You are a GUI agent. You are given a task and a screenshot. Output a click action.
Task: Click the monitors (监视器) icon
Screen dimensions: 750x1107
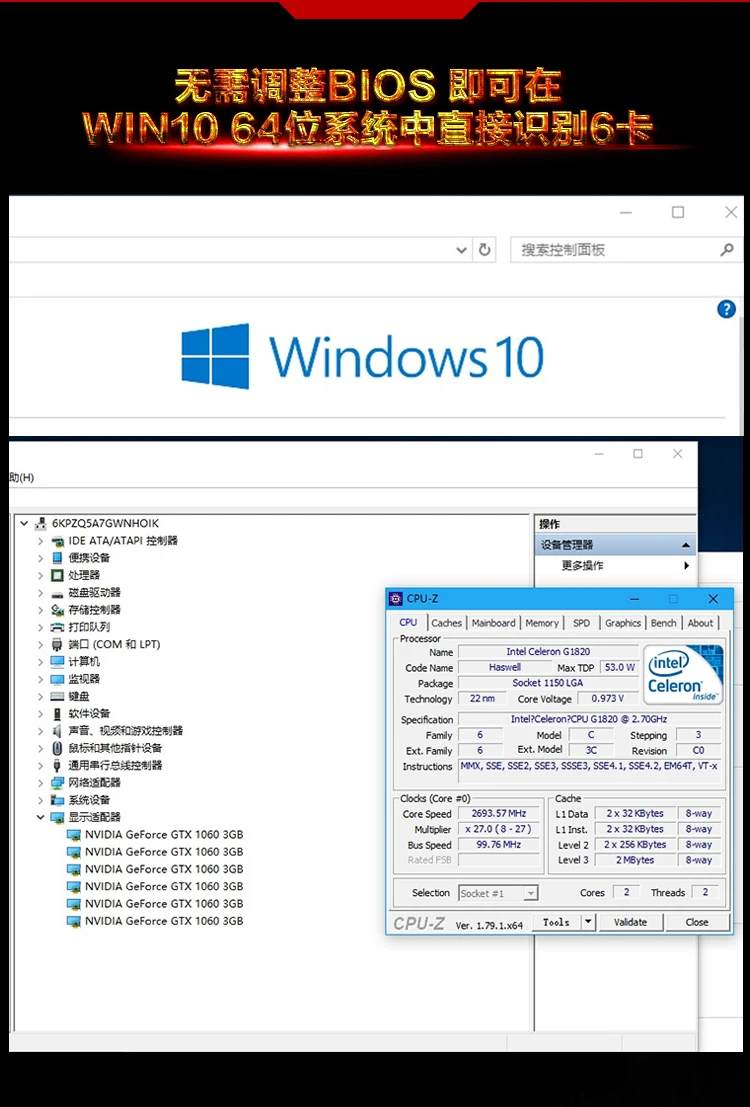57,679
